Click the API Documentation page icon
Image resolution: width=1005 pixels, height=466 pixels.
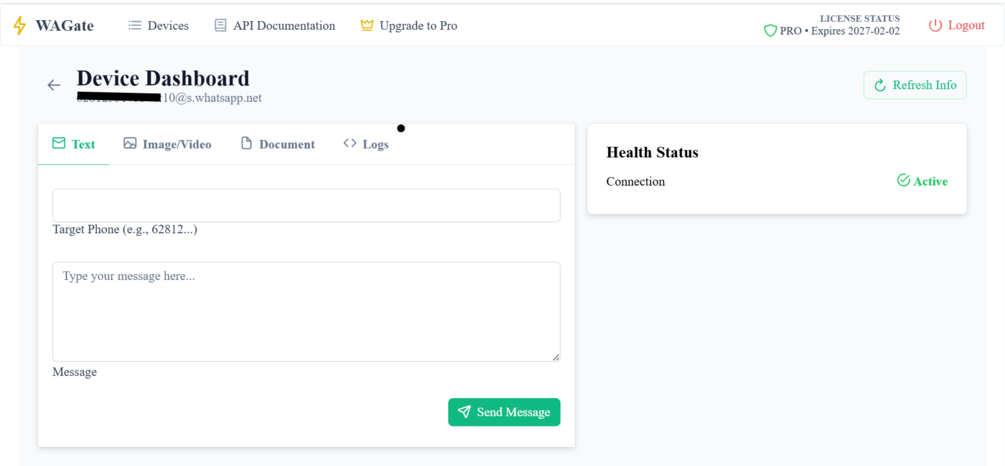221,26
